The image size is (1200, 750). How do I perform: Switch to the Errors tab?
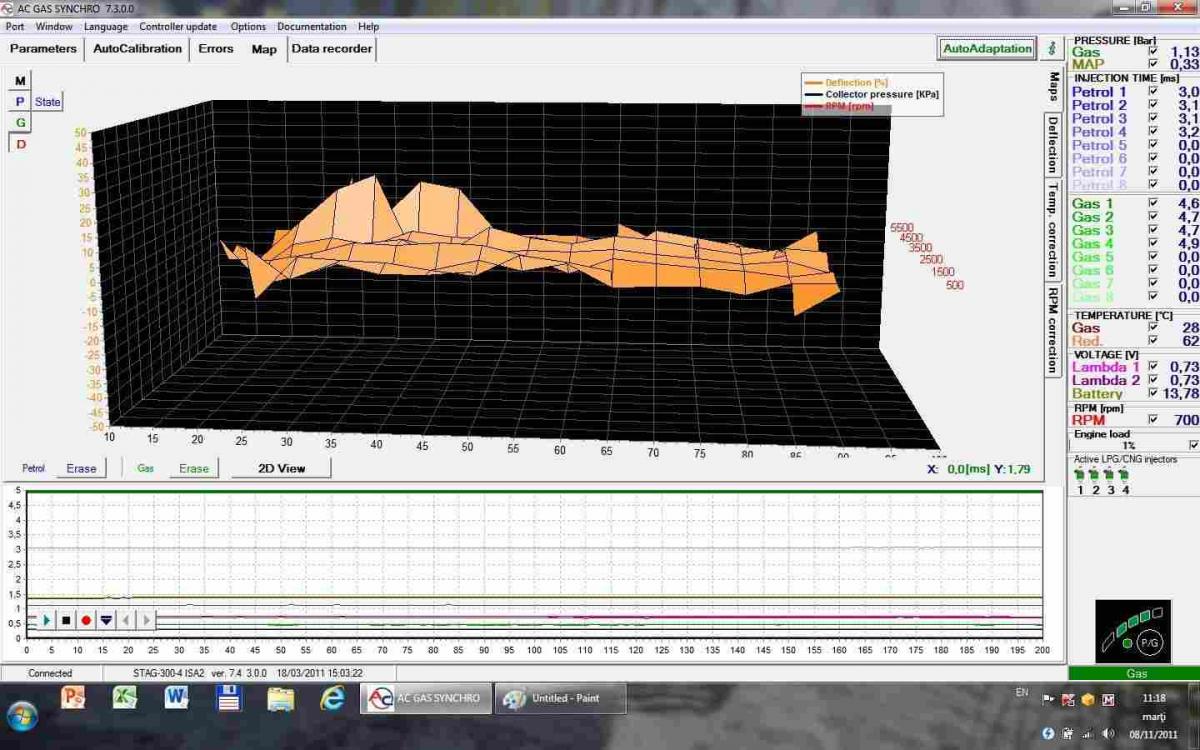click(216, 48)
